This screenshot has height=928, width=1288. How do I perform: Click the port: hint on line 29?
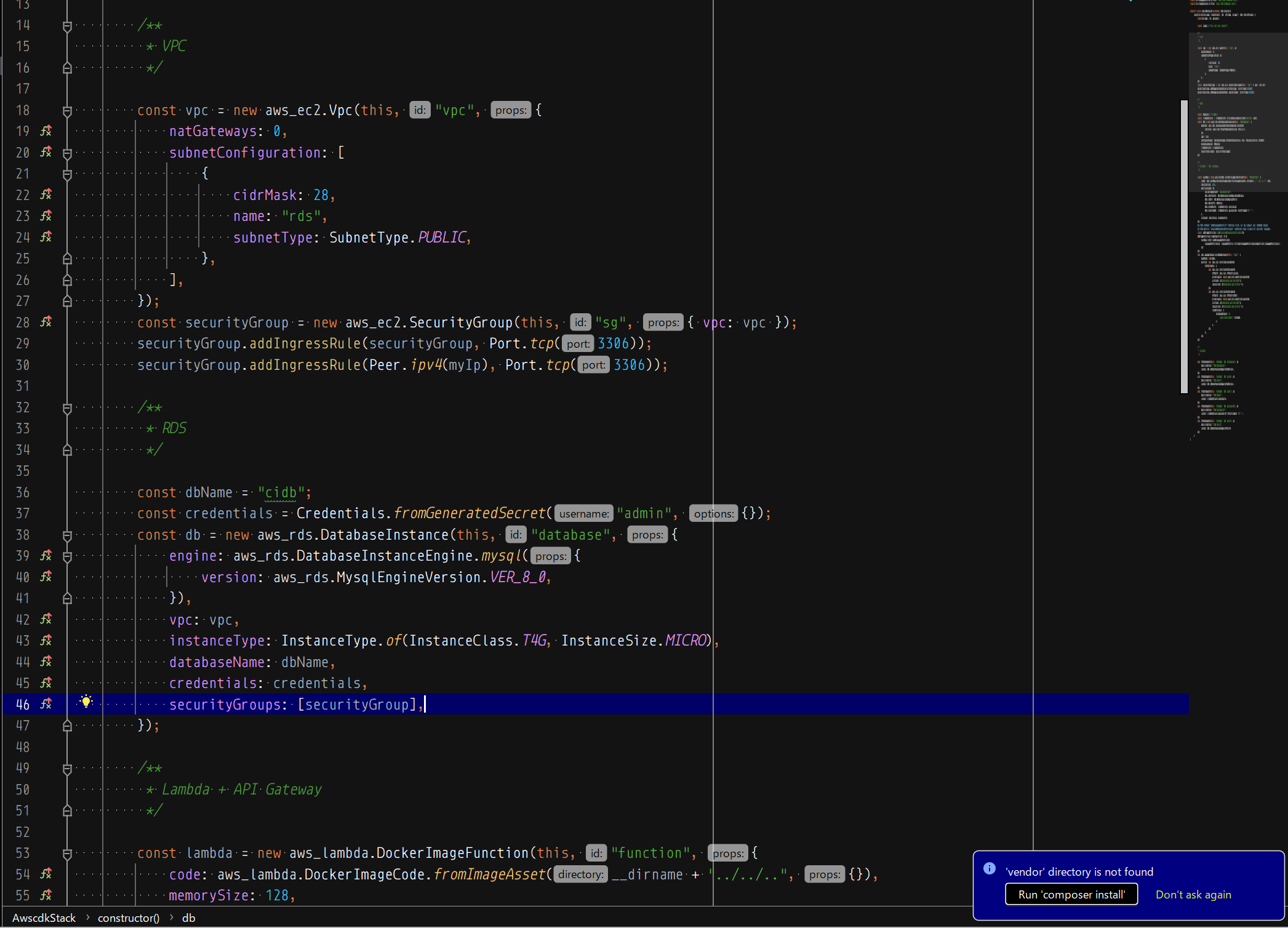(x=578, y=343)
